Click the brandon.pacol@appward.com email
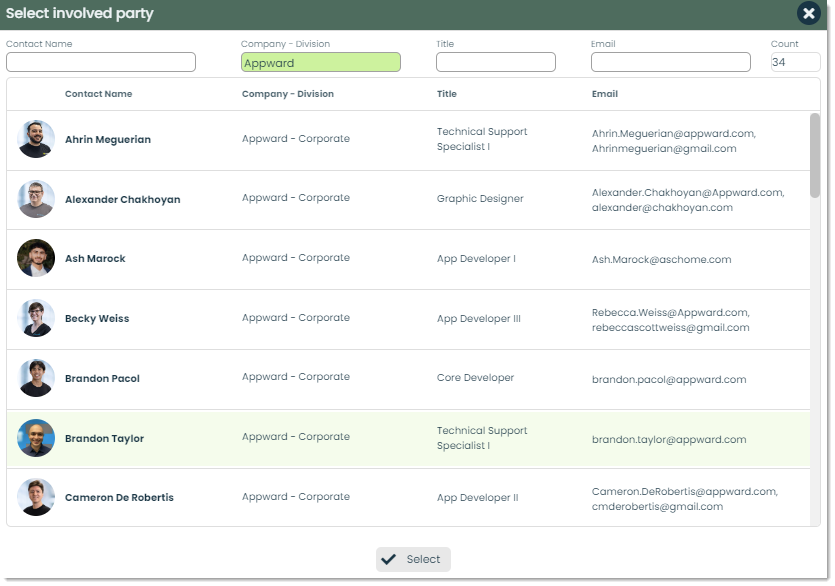The width and height of the screenshot is (835, 586). (669, 380)
